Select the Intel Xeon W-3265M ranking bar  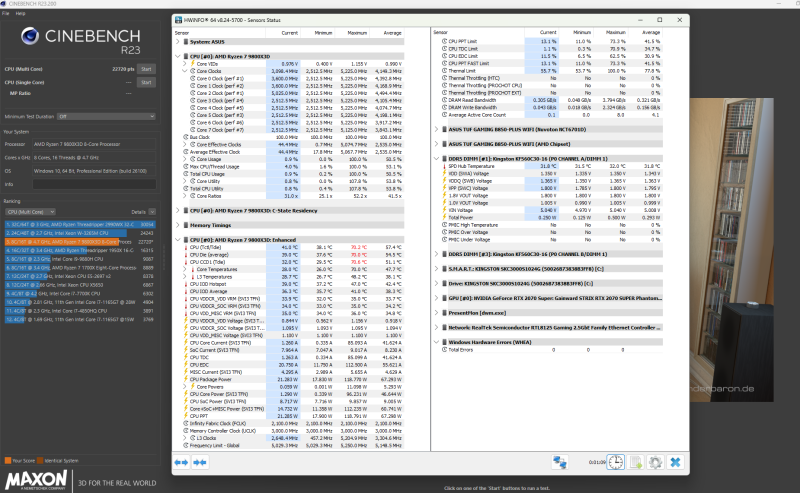tap(80, 233)
